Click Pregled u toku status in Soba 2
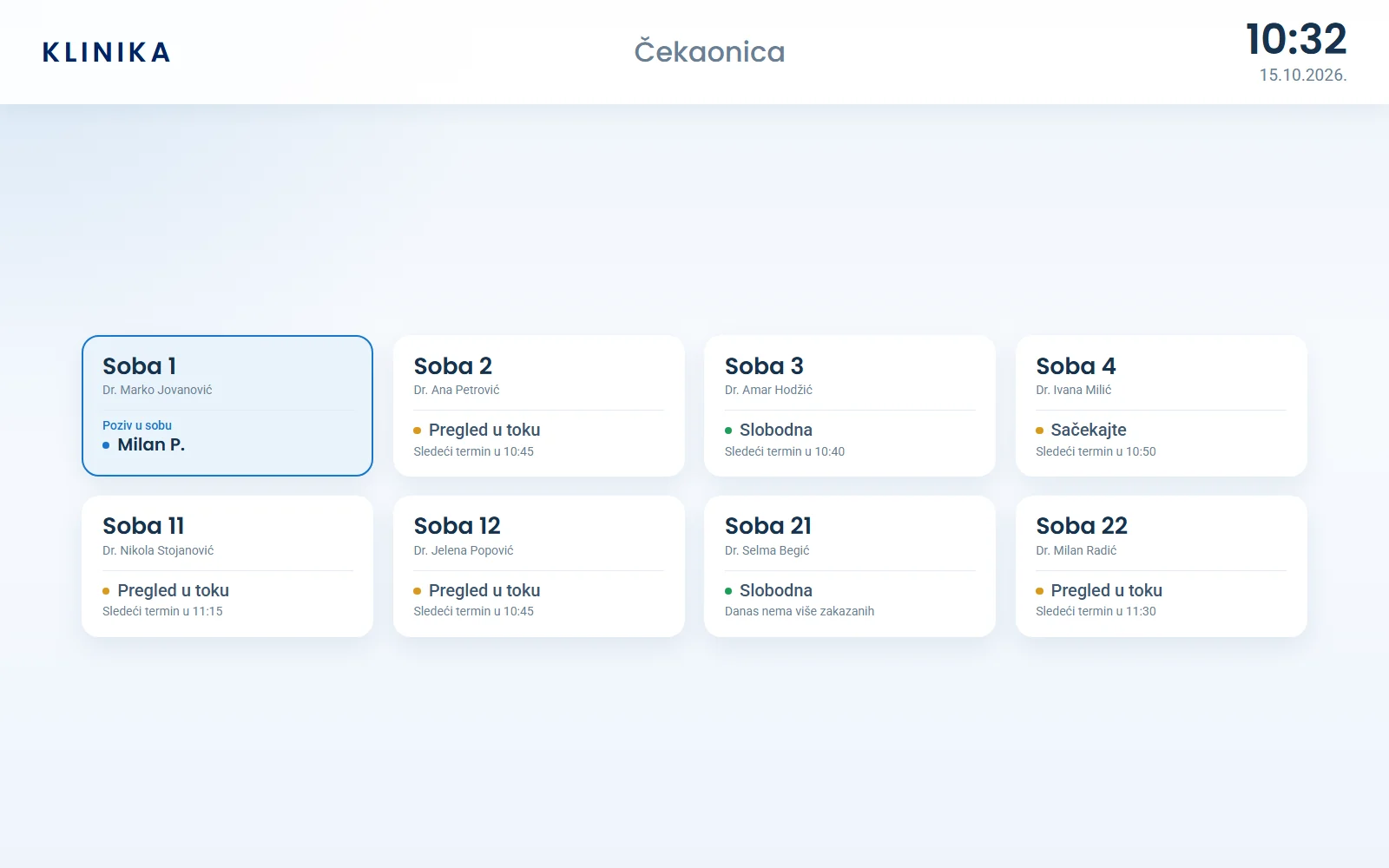The image size is (1389, 868). point(484,430)
